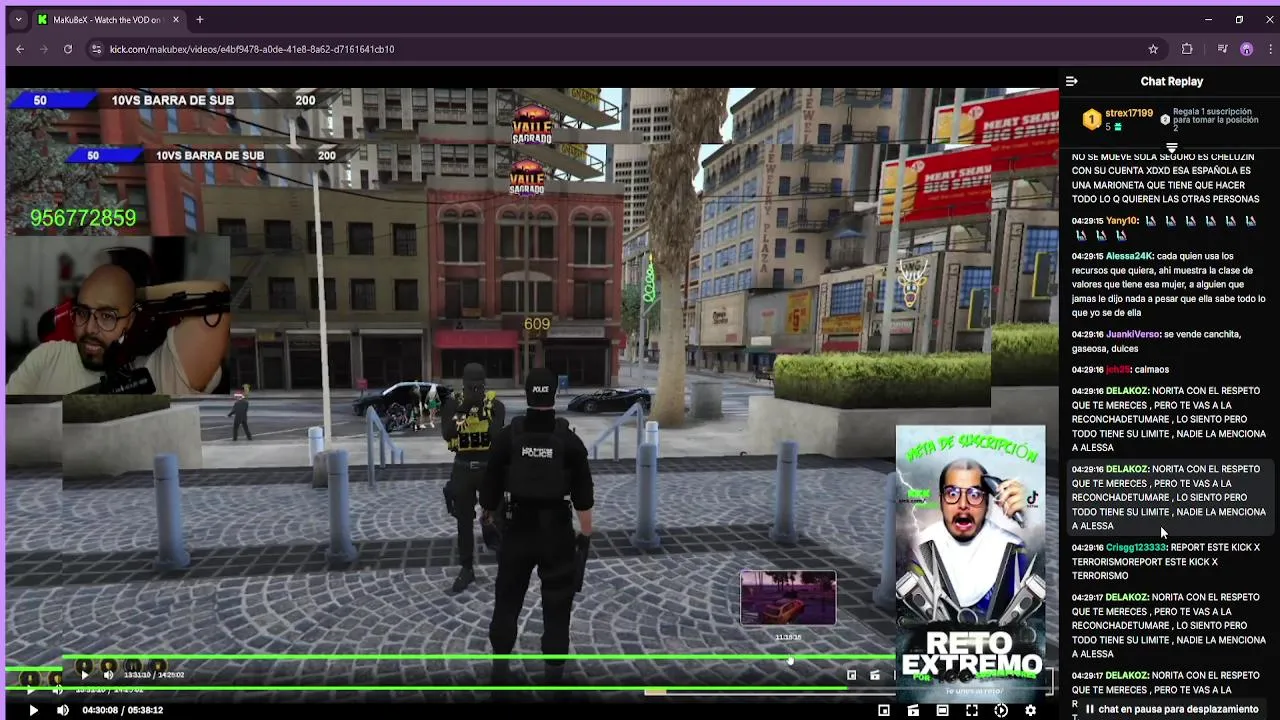Open strex17199's profile from the leaderboard

tap(1129, 113)
